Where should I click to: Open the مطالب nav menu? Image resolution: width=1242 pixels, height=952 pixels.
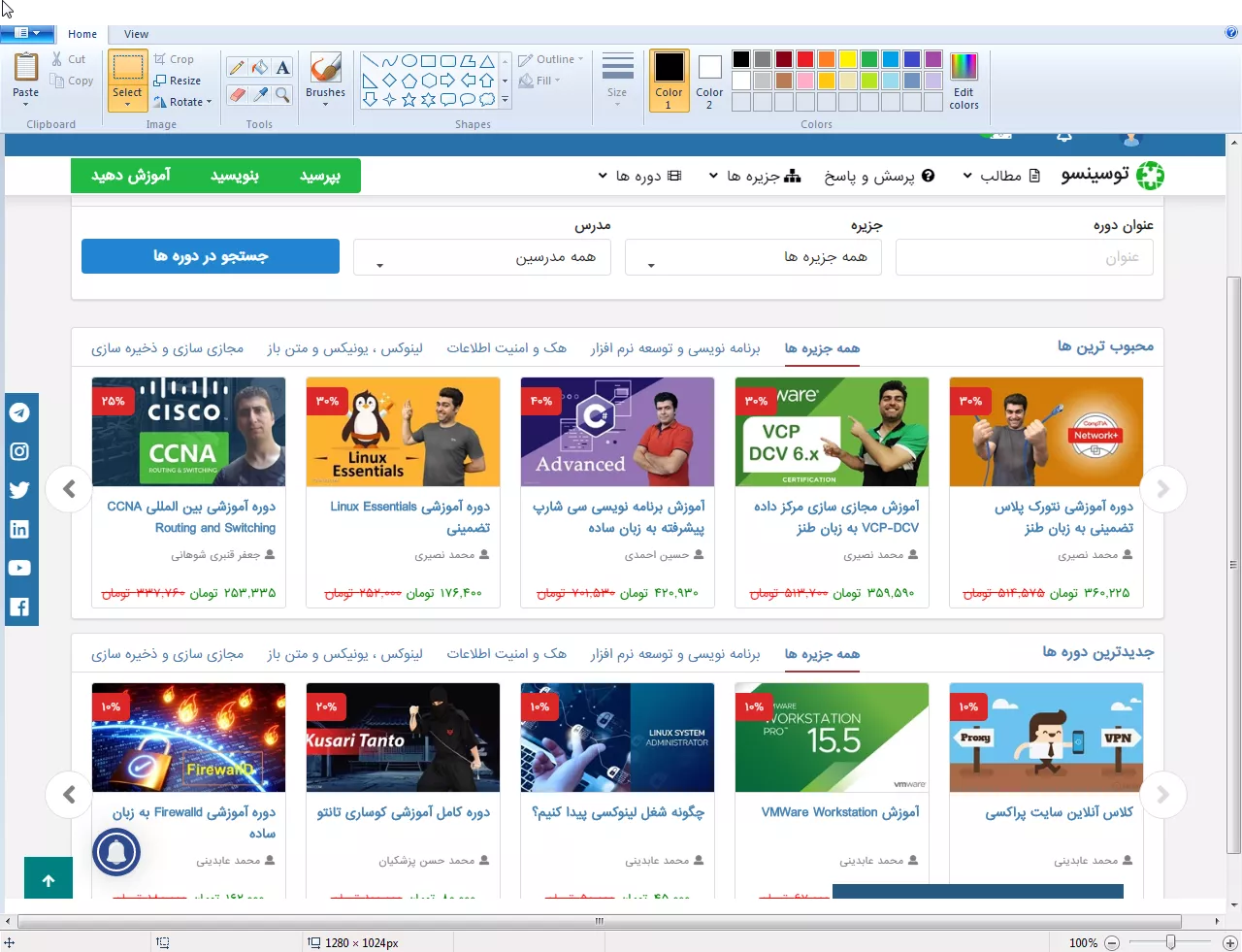point(1001,176)
